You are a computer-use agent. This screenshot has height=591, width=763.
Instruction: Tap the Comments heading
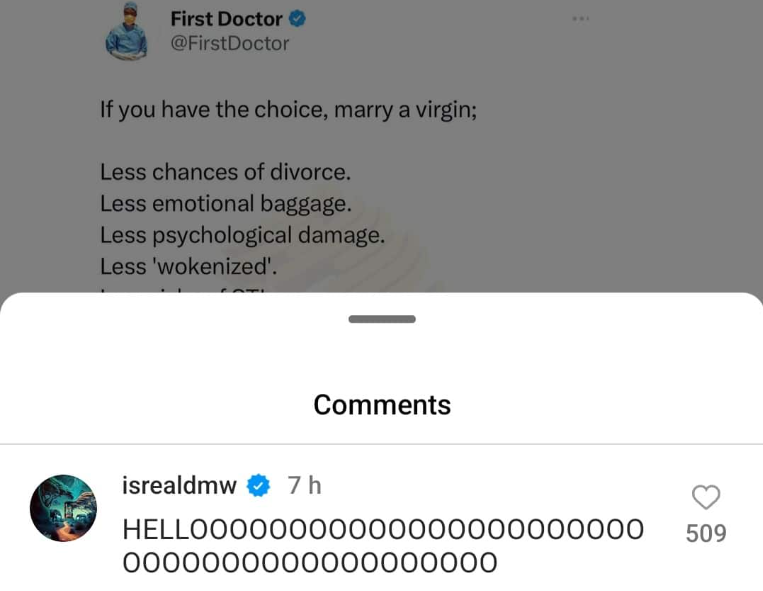[382, 405]
